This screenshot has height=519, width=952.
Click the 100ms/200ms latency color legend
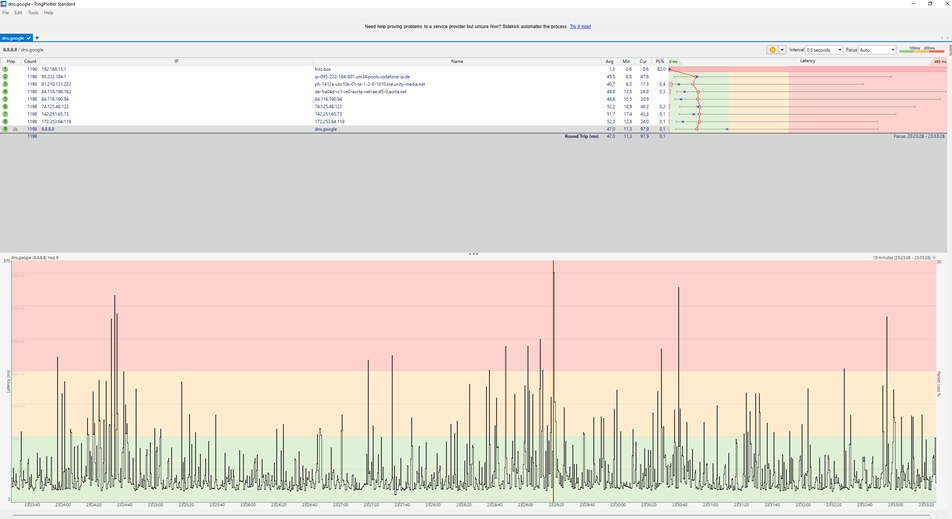[x=922, y=50]
